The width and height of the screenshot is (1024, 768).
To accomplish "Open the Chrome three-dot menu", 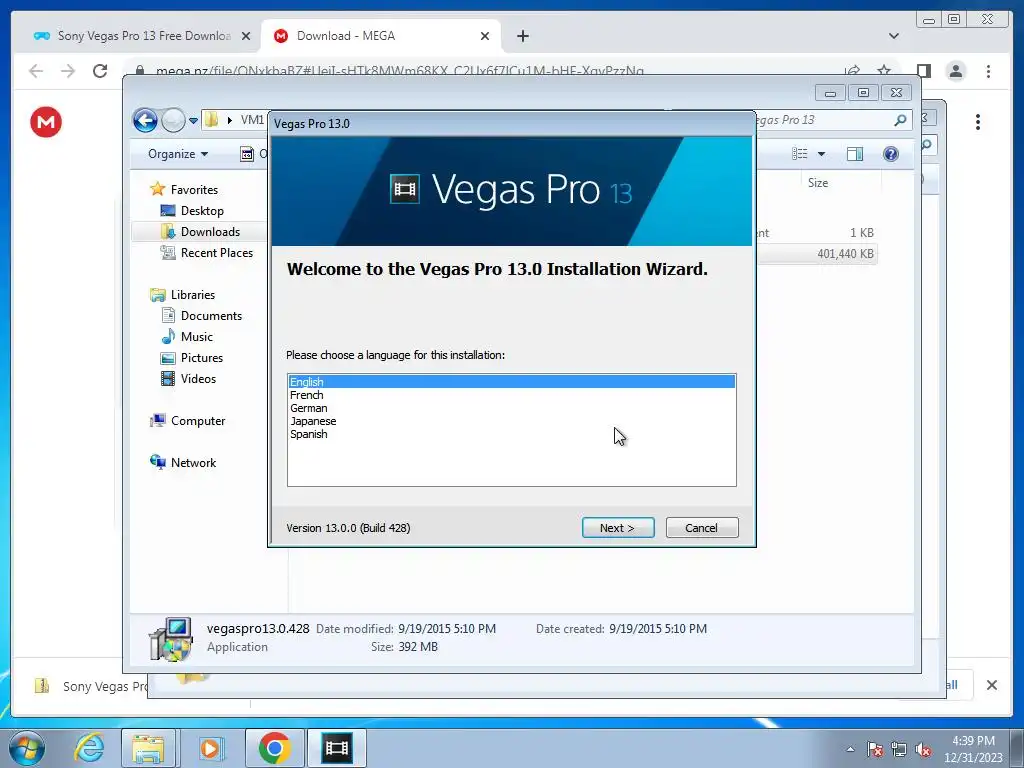I will point(988,71).
